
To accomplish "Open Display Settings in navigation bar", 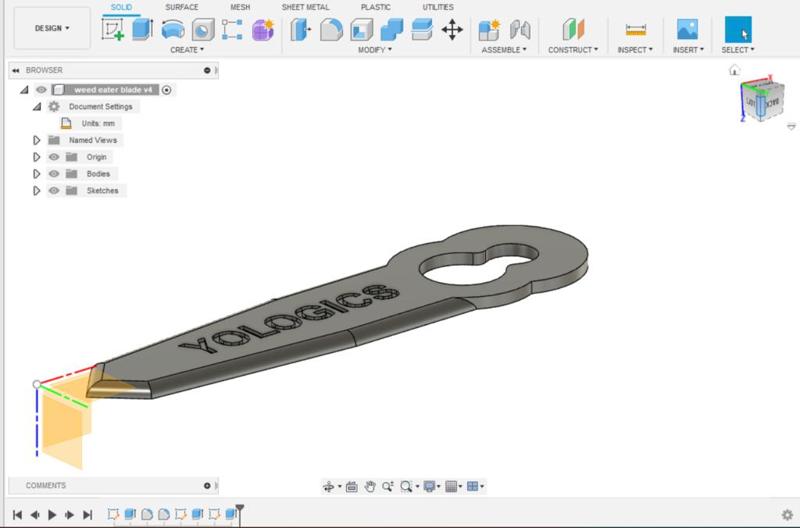I will [429, 487].
